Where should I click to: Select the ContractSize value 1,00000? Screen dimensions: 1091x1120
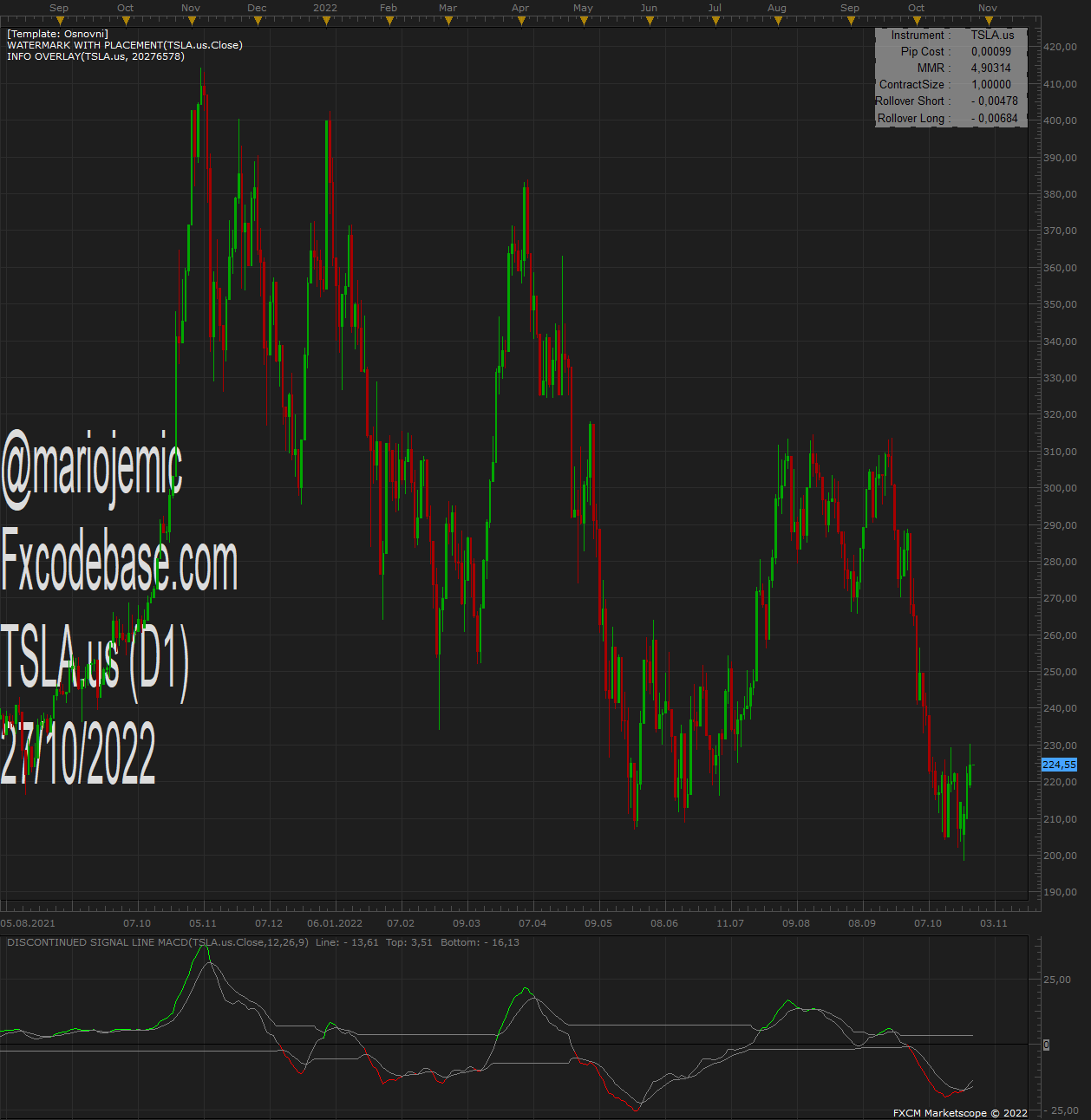tap(991, 85)
